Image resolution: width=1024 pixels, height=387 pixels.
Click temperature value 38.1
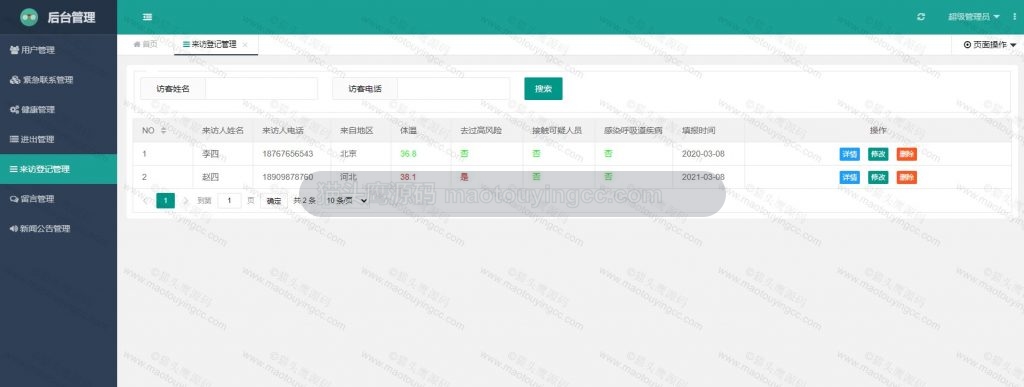tap(408, 178)
